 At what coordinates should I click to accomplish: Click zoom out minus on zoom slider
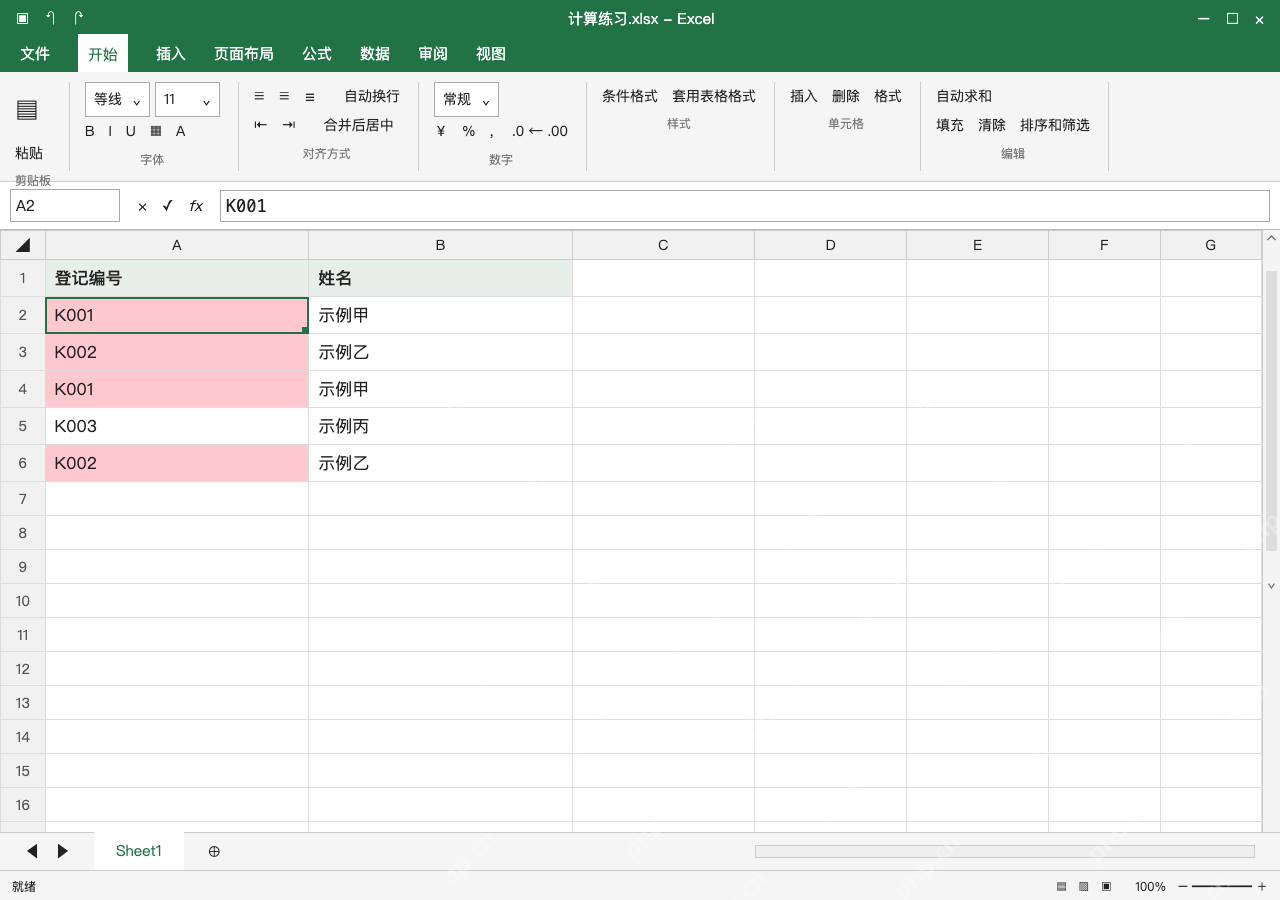pyautogui.click(x=1183, y=886)
